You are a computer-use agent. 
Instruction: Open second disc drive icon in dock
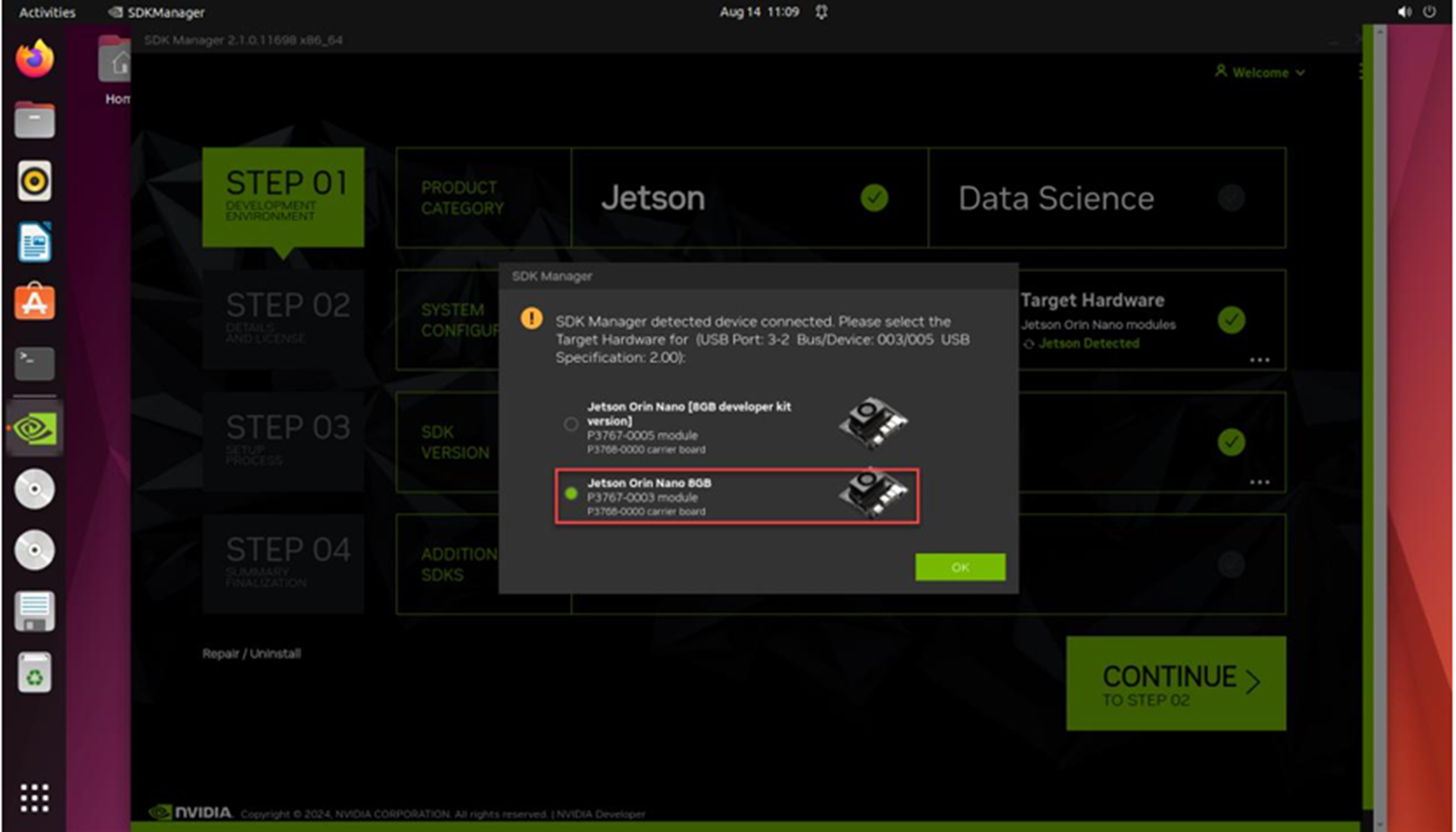pyautogui.click(x=35, y=551)
